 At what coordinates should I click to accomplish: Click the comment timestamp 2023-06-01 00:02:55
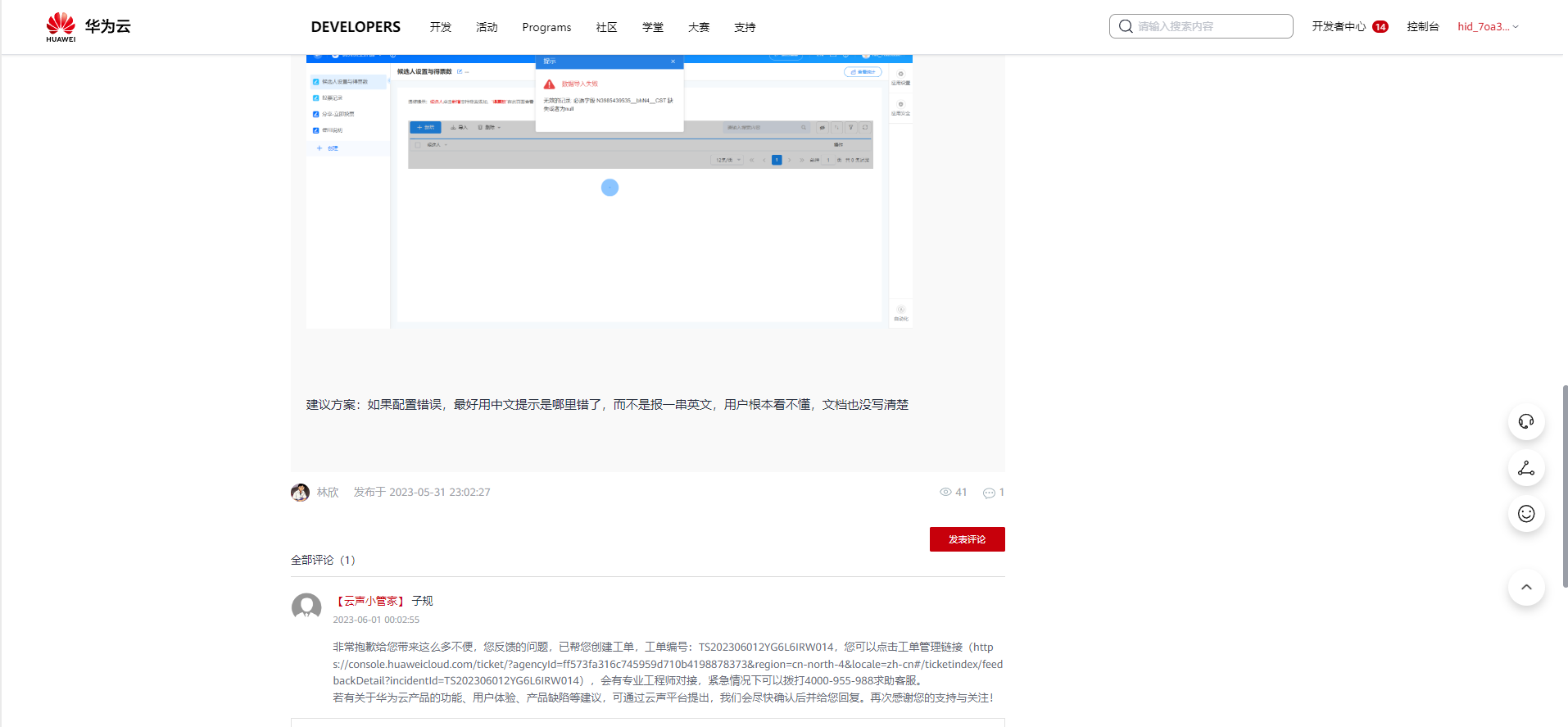pos(376,620)
